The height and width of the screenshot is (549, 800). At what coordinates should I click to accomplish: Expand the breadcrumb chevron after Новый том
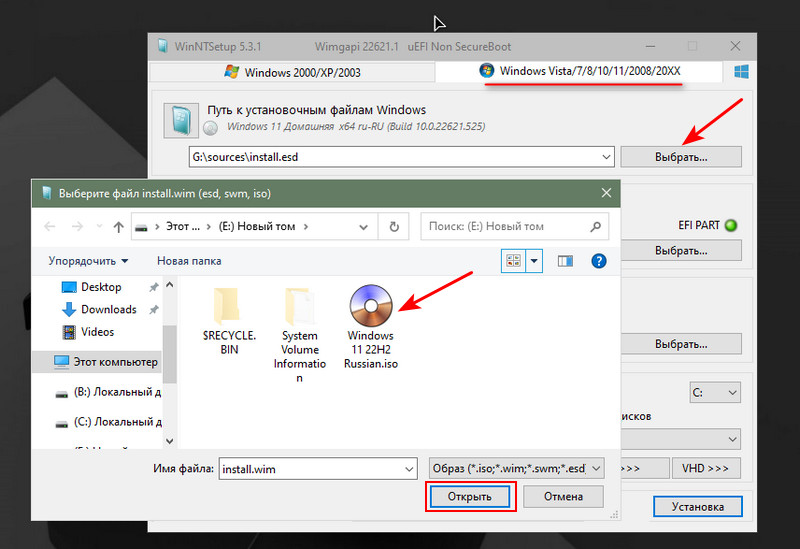(x=306, y=227)
